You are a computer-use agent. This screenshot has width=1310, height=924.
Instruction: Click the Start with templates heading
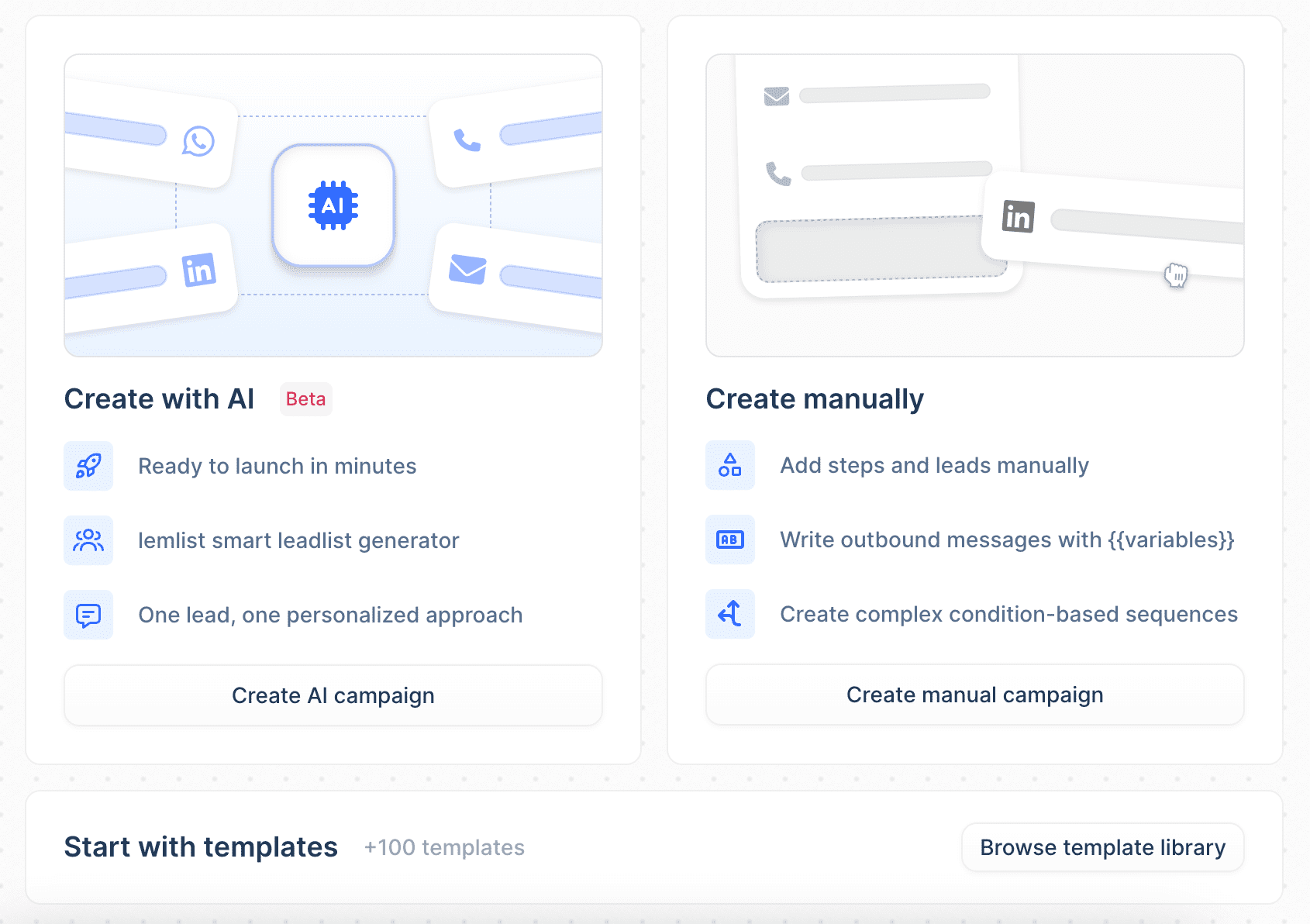coord(201,847)
